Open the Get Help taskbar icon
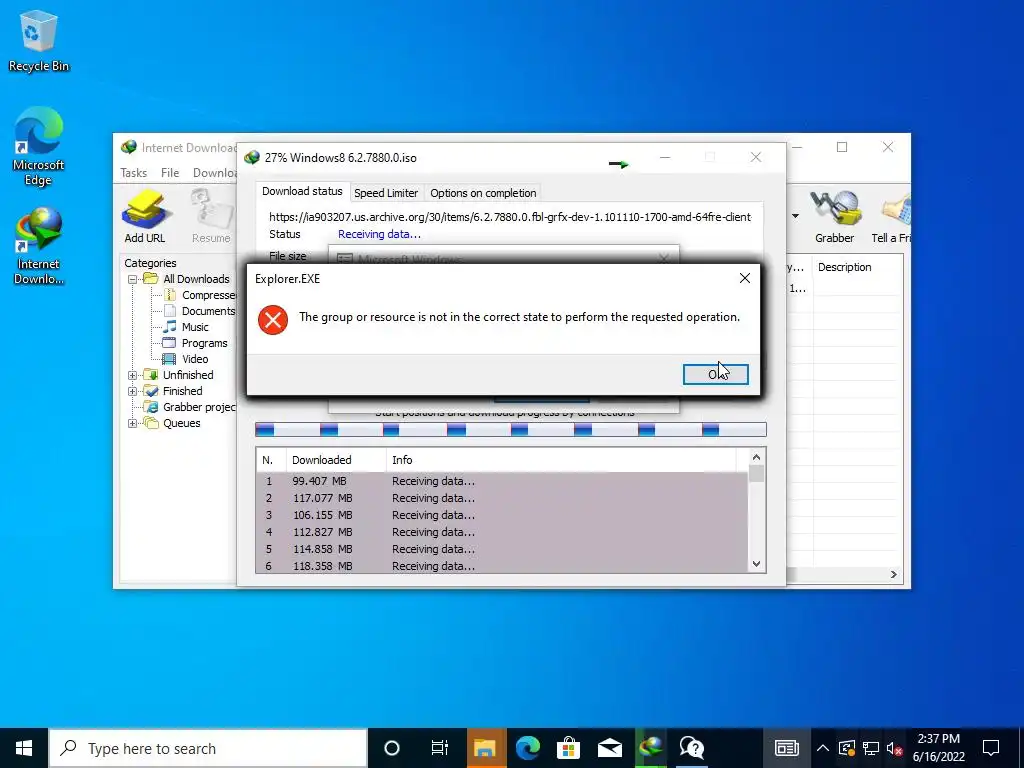 coord(692,748)
